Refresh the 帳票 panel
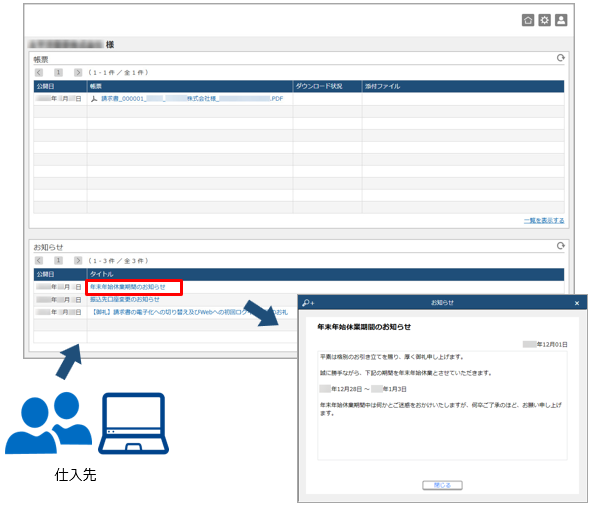Image resolution: width=591 pixels, height=508 pixels. (x=560, y=58)
